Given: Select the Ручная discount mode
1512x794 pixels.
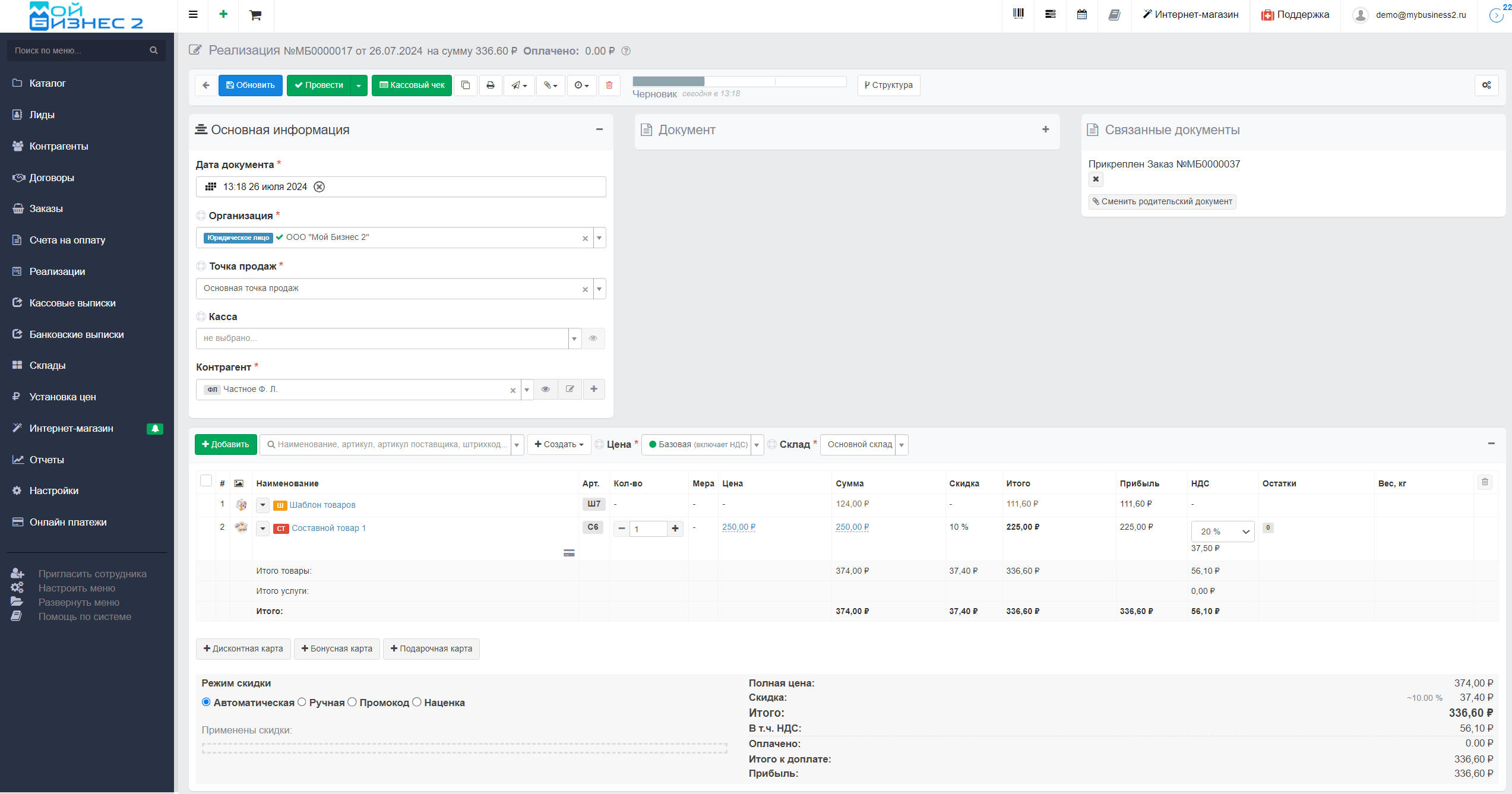Looking at the screenshot, I should click(x=302, y=702).
